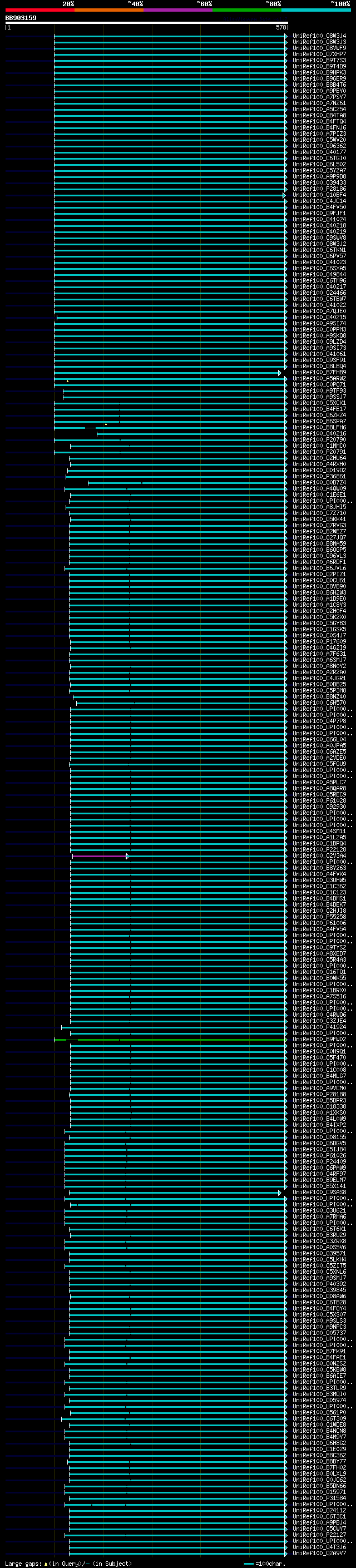
Task: Click the green ~80% identity legend segment
Action: point(247,10)
